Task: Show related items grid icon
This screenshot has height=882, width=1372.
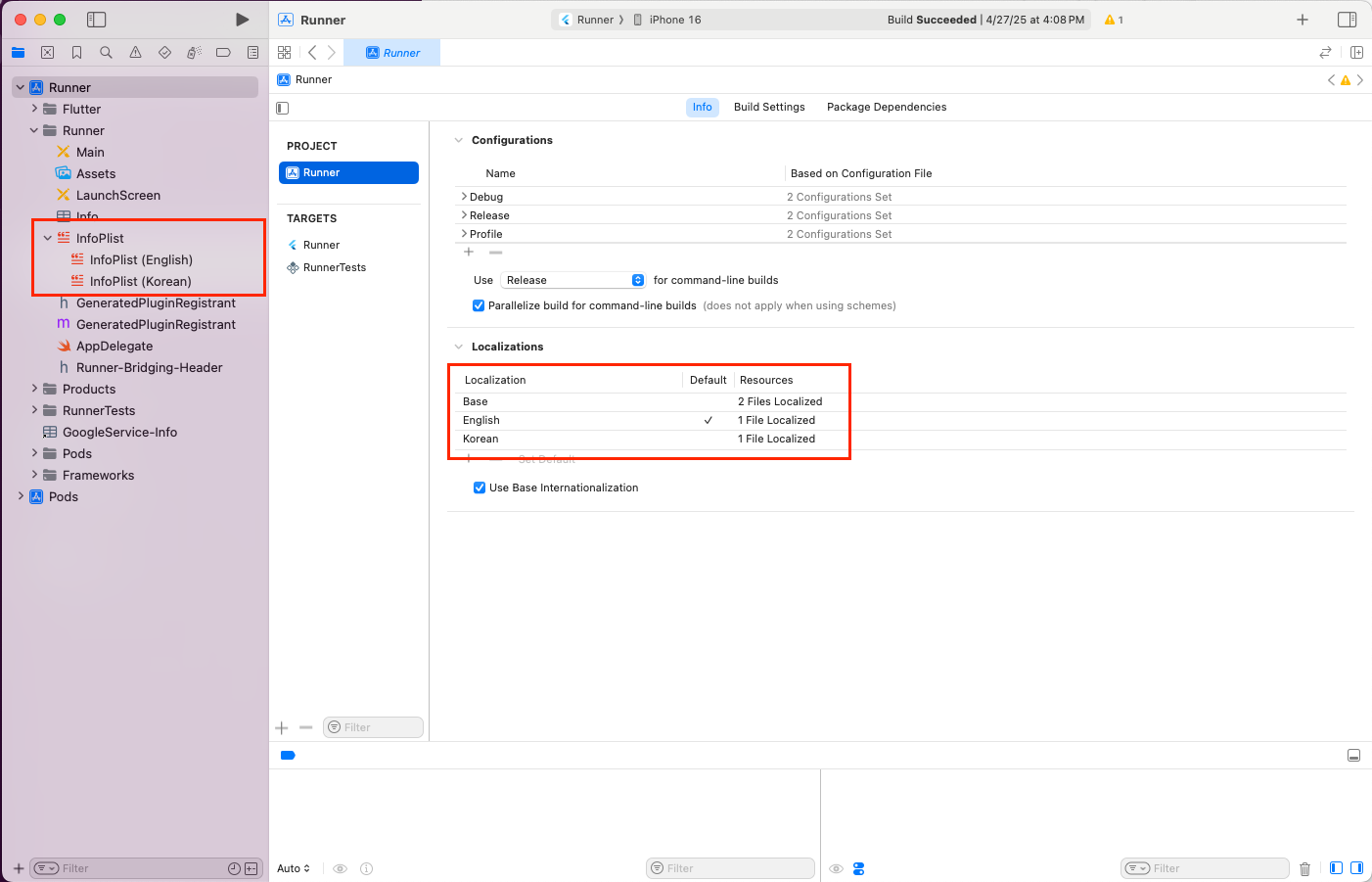Action: (285, 53)
